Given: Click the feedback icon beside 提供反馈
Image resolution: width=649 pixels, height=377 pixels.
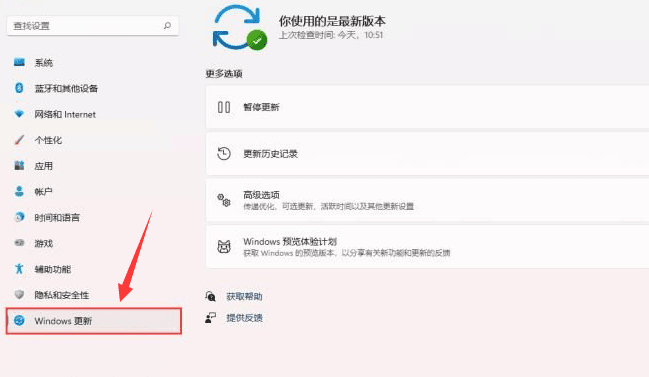Looking at the screenshot, I should (210, 318).
